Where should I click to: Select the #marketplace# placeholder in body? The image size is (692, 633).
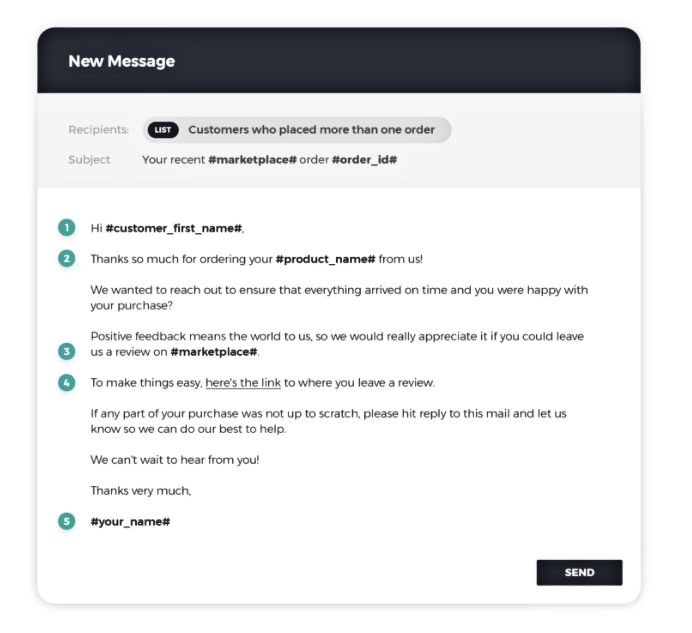pyautogui.click(x=214, y=352)
